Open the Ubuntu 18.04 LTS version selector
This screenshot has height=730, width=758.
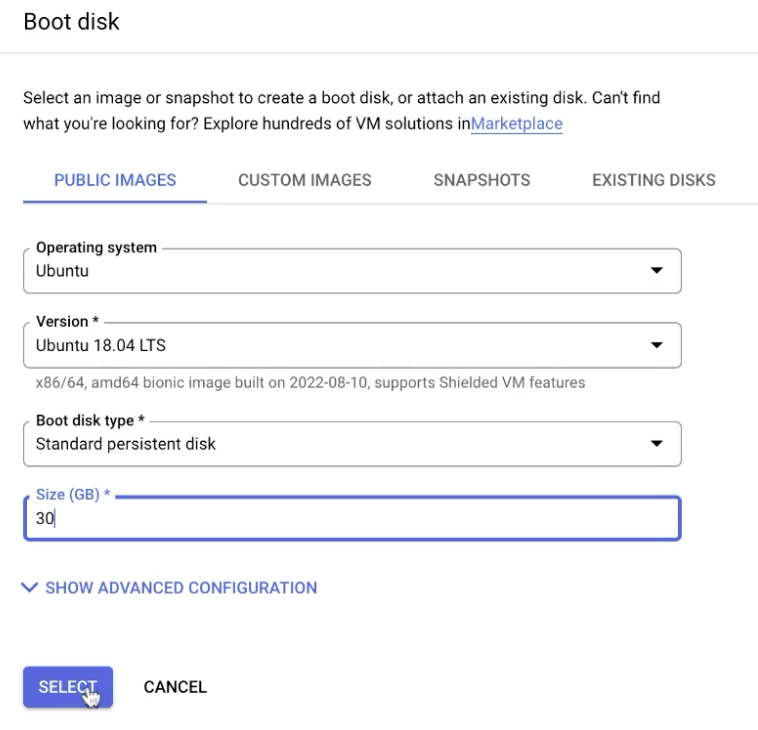[352, 345]
